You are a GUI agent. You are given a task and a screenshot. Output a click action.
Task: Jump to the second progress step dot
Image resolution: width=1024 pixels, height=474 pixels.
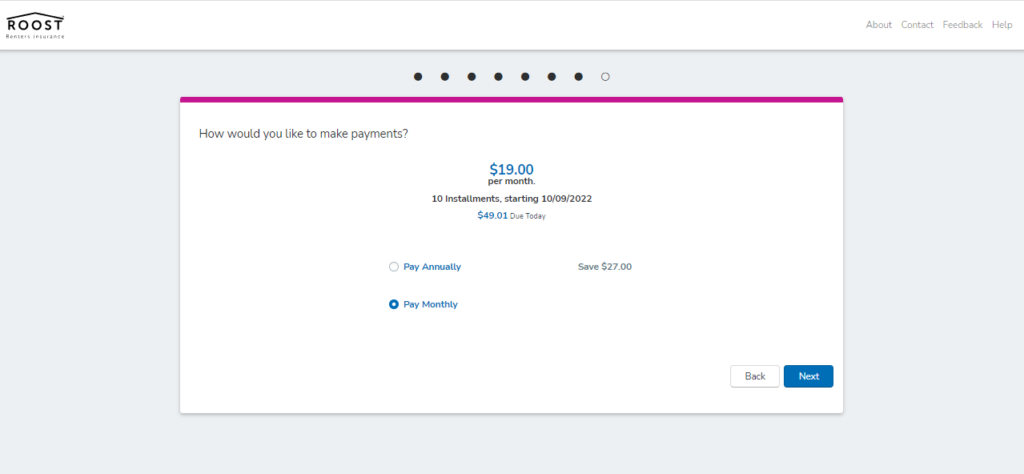coord(445,76)
